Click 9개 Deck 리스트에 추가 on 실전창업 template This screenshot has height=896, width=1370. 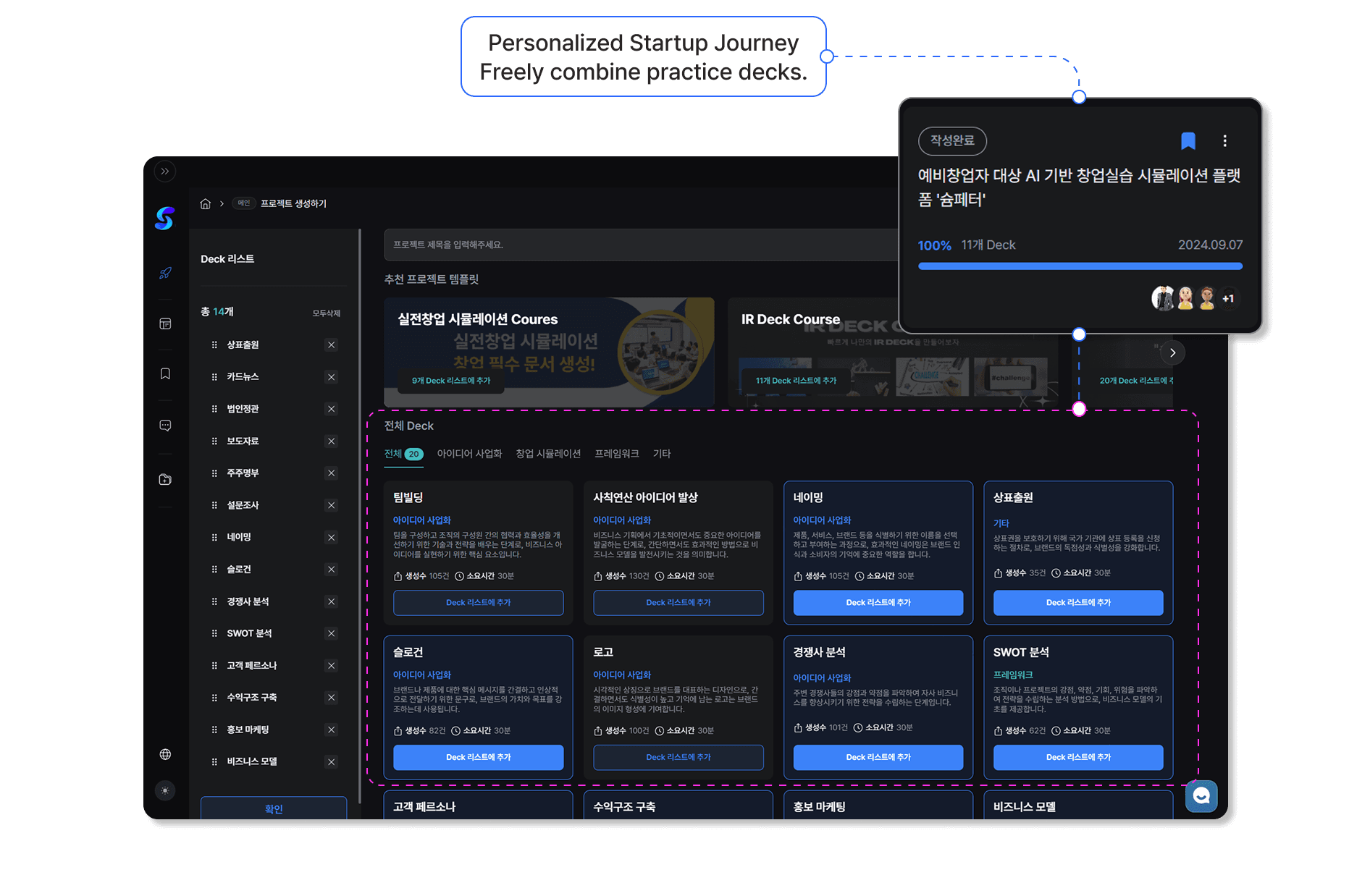pyautogui.click(x=450, y=381)
